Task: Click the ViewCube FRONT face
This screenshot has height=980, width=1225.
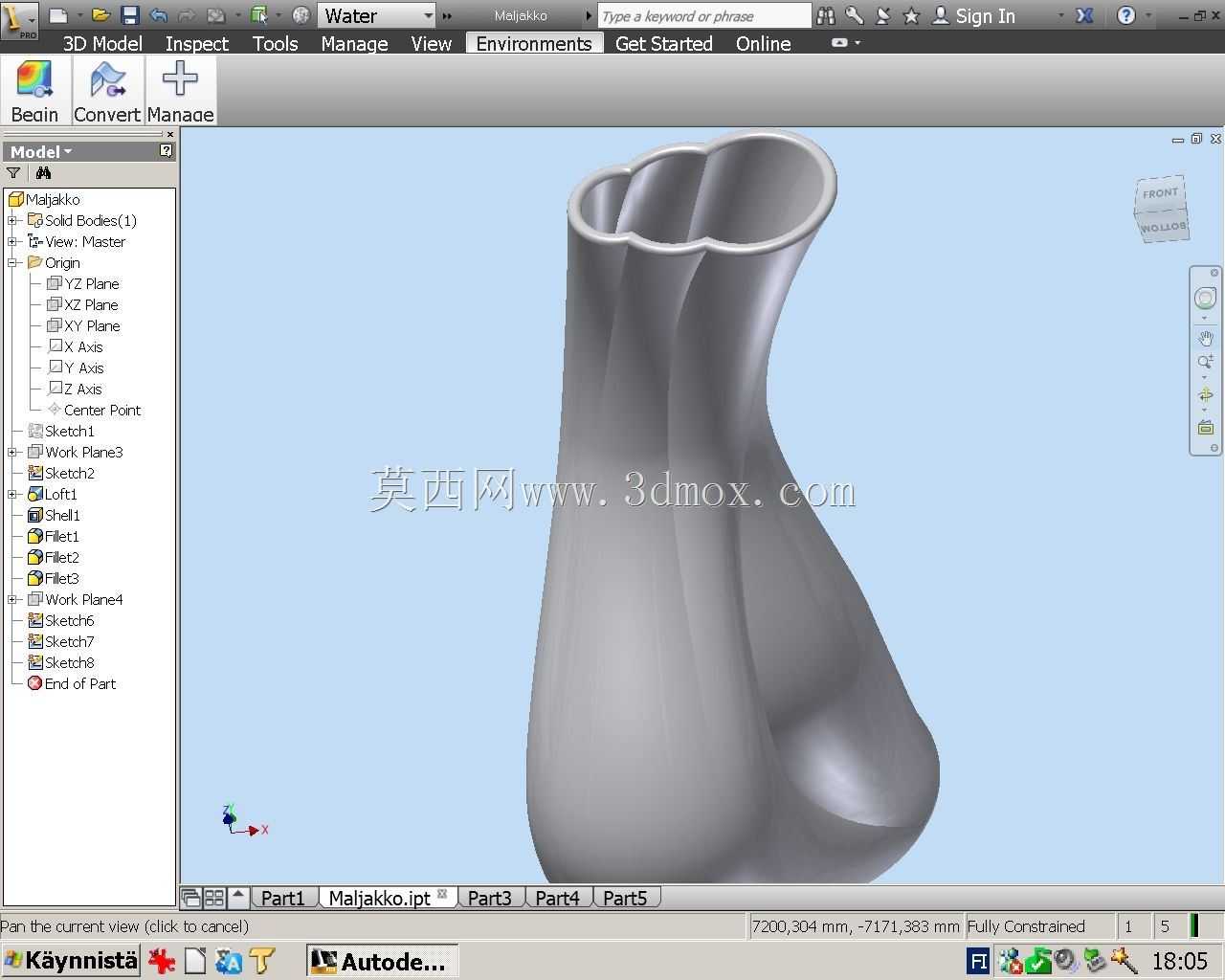Action: [x=1160, y=193]
